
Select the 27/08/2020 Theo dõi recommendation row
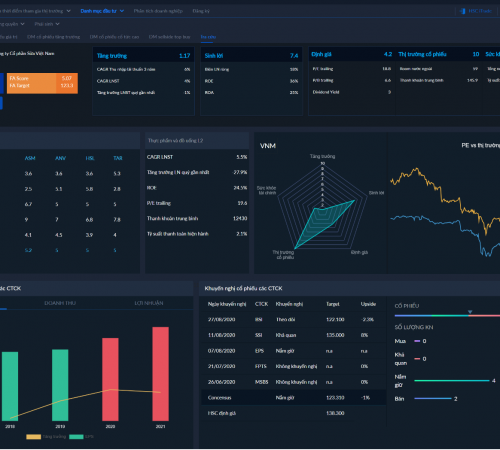click(x=294, y=319)
